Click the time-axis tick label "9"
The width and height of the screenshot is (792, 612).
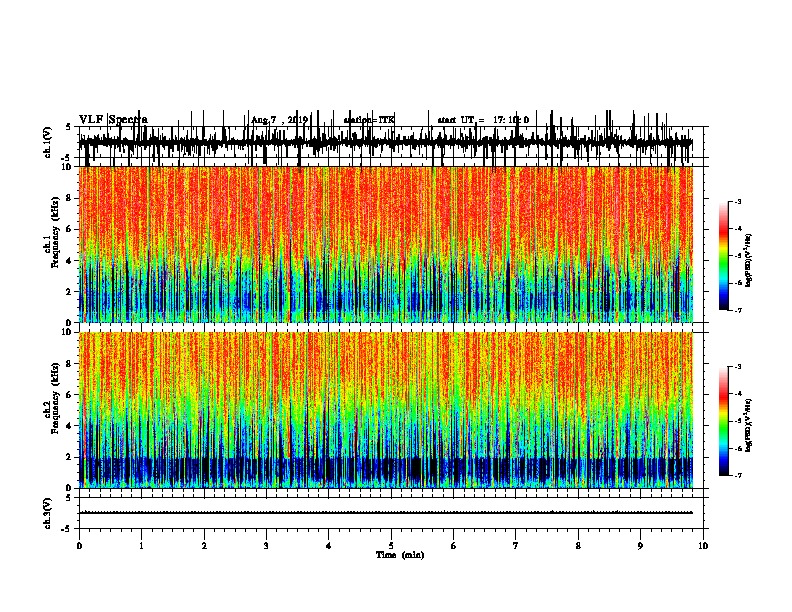(x=640, y=546)
